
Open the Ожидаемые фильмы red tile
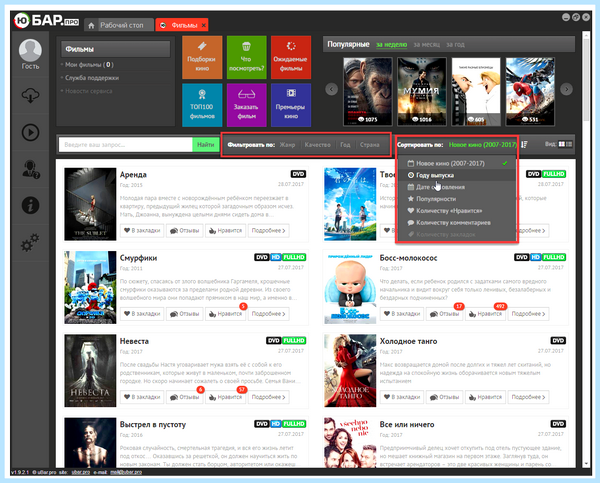291,57
